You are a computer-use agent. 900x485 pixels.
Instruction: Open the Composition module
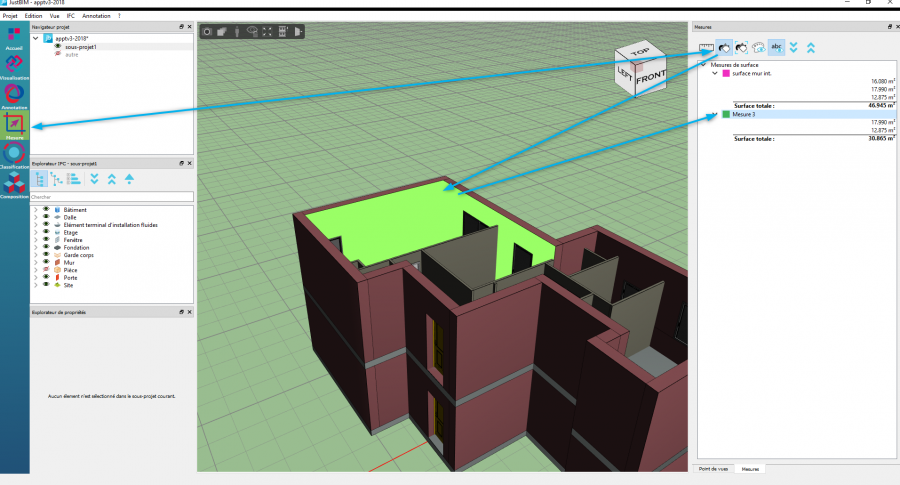14,185
